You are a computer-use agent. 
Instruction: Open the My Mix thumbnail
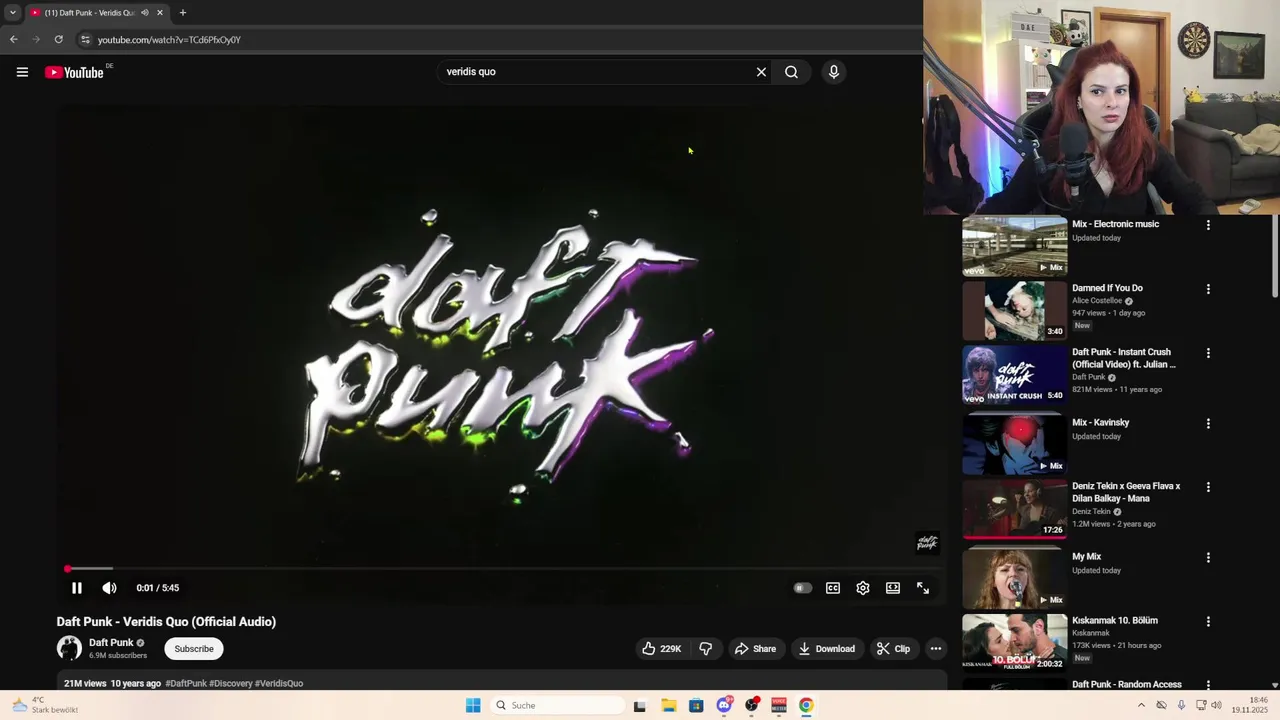point(1015,579)
